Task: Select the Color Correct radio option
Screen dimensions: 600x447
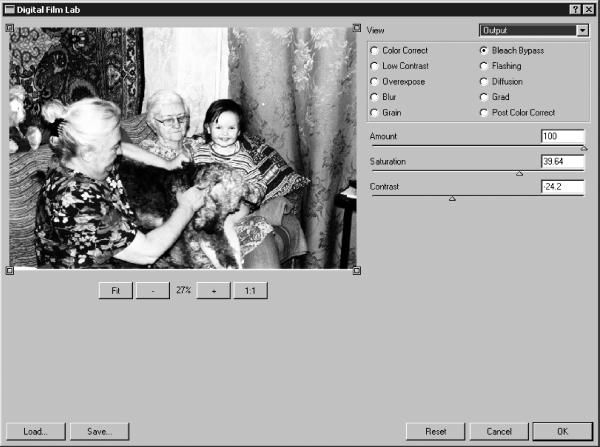Action: [x=375, y=50]
